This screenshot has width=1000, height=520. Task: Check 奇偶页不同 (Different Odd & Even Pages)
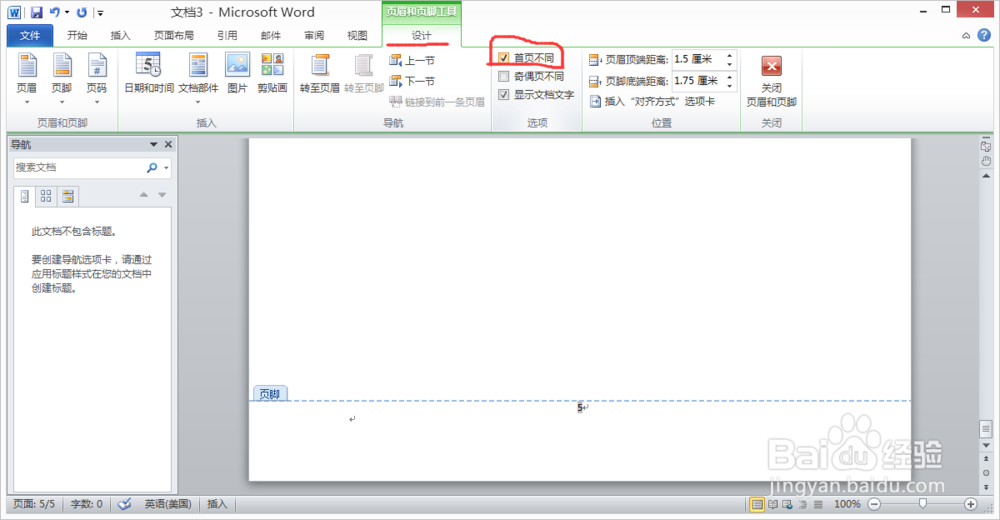pyautogui.click(x=503, y=77)
